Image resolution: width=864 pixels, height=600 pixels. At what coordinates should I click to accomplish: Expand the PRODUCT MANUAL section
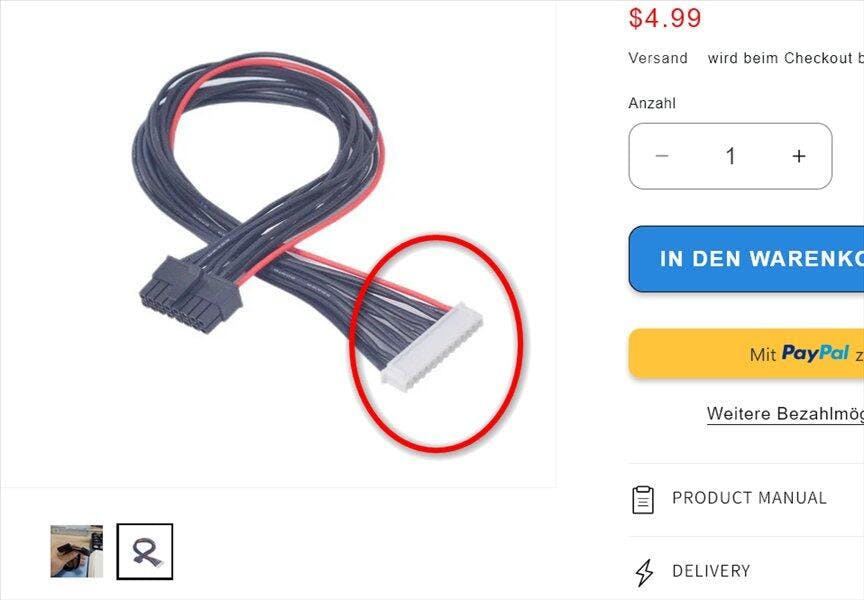pos(746,499)
